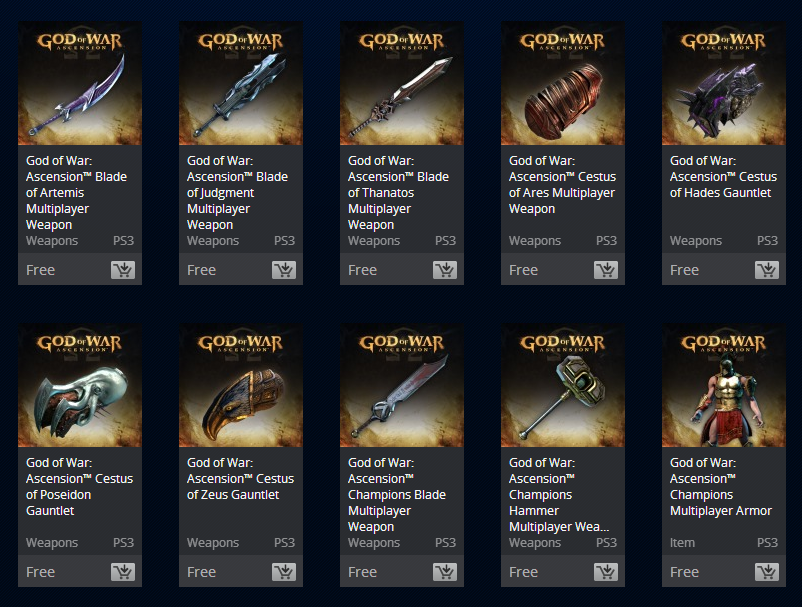Image resolution: width=802 pixels, height=607 pixels.
Task: Add Blade of Artemis weapon to cart
Action: [123, 270]
